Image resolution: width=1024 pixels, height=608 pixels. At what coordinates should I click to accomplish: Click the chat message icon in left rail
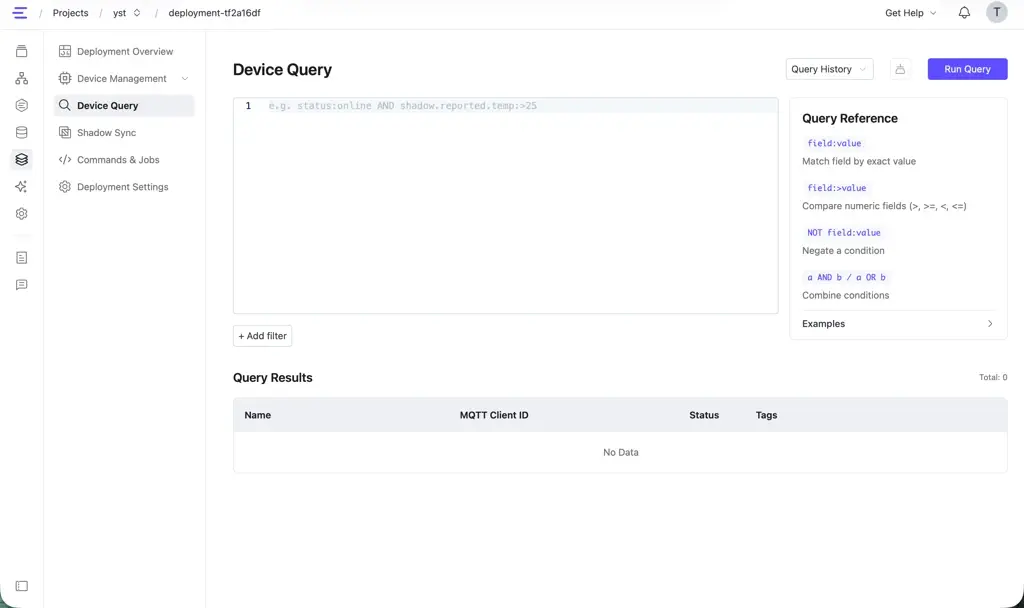tap(22, 285)
